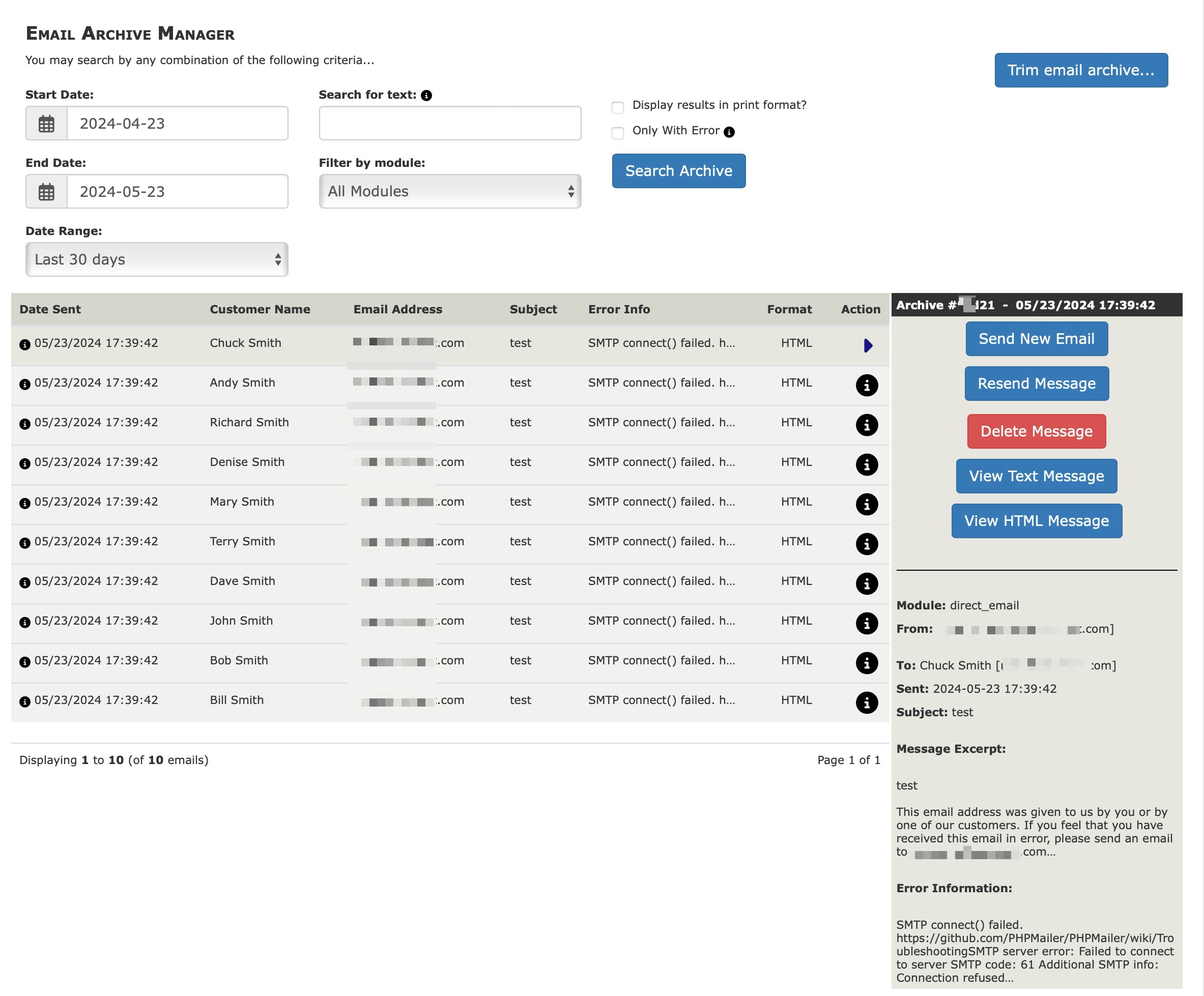Click the Start Date calendar icon
The height and width of the screenshot is (996, 1204).
(x=46, y=123)
